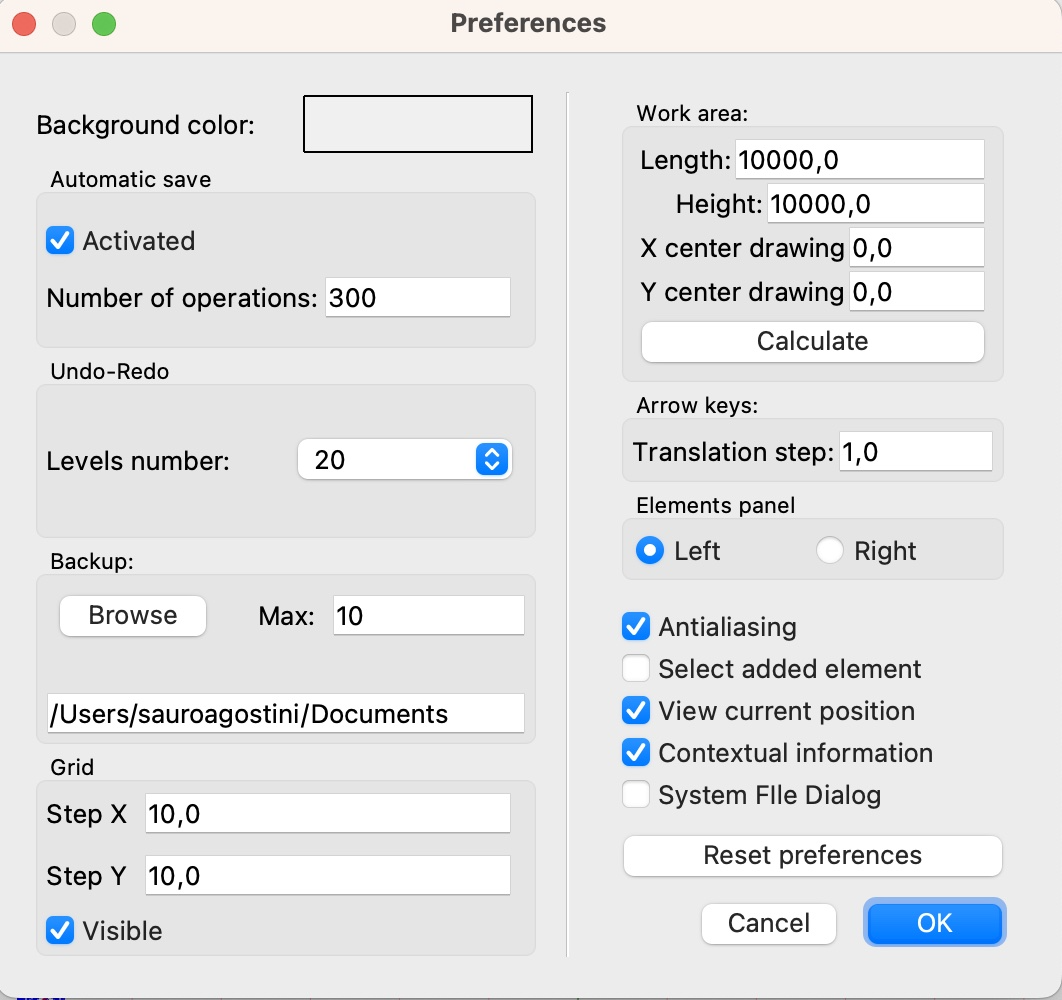Viewport: 1062px width, 1000px height.
Task: Click into the Work area Length field
Action: pyautogui.click(x=859, y=159)
